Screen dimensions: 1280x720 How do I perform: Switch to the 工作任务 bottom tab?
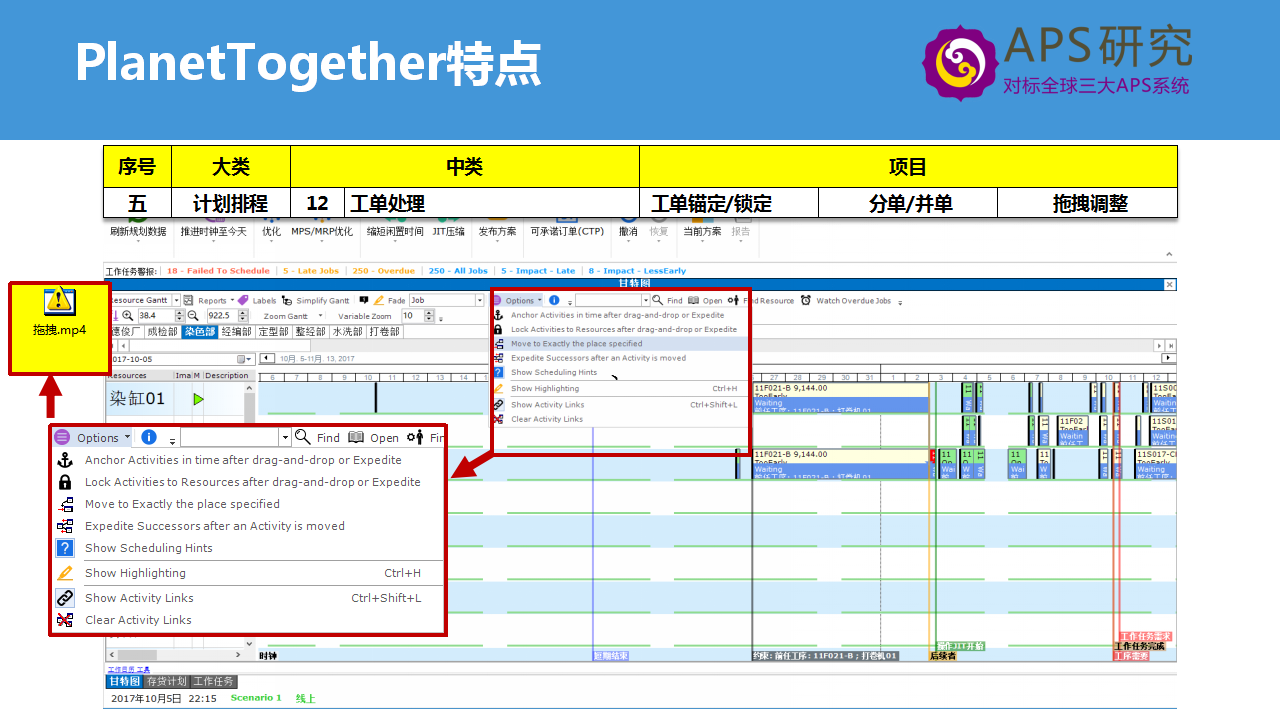(x=213, y=681)
